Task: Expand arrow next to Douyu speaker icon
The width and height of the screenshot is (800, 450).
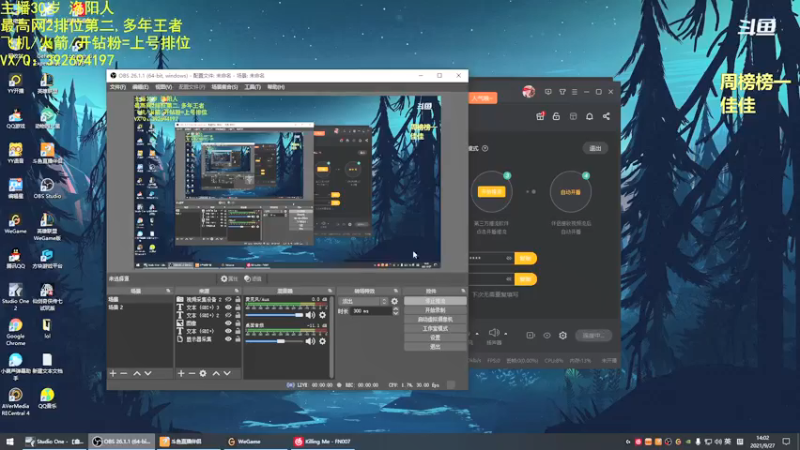Action: point(506,334)
